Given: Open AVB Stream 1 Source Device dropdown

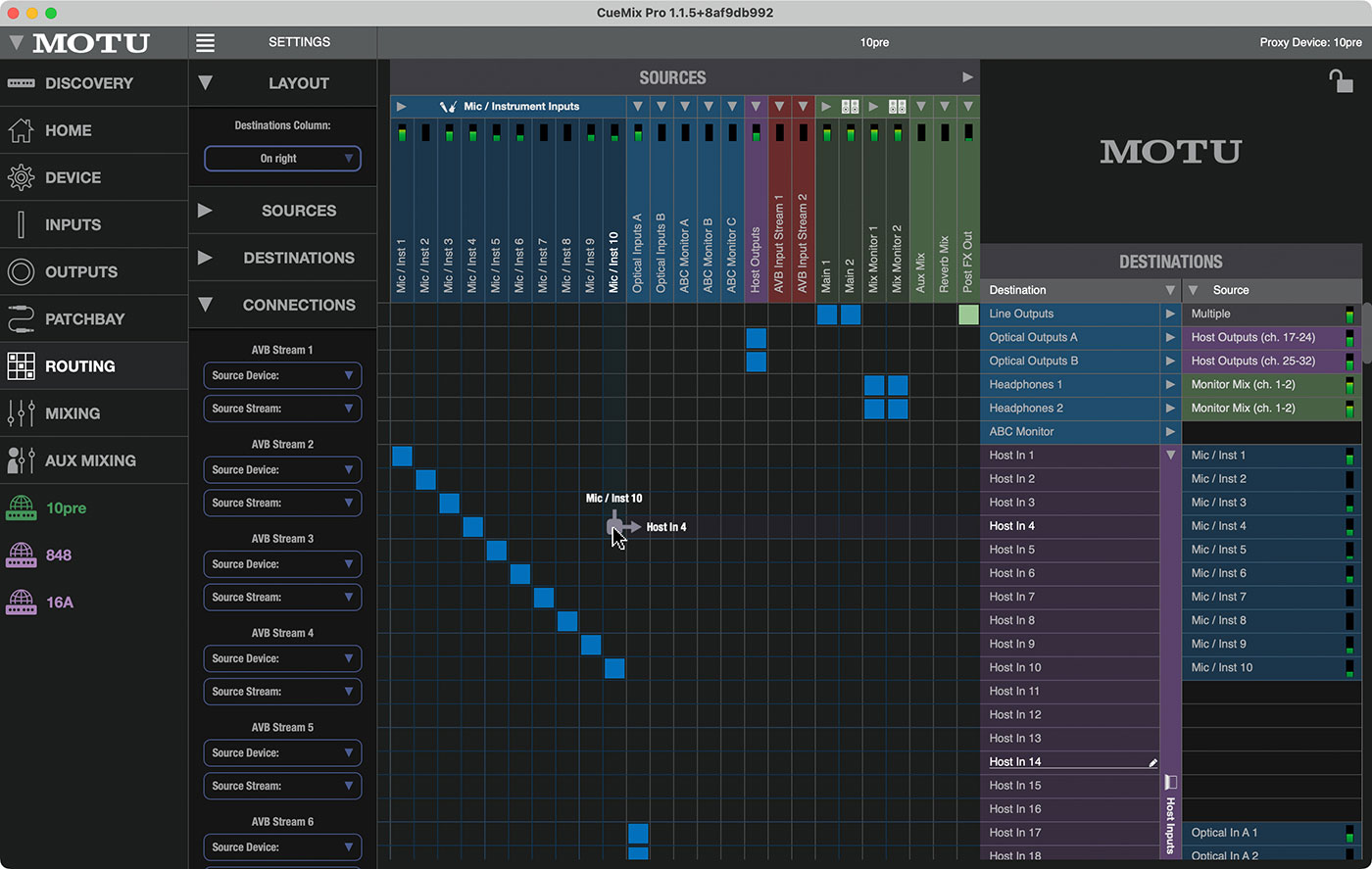Looking at the screenshot, I should point(282,375).
